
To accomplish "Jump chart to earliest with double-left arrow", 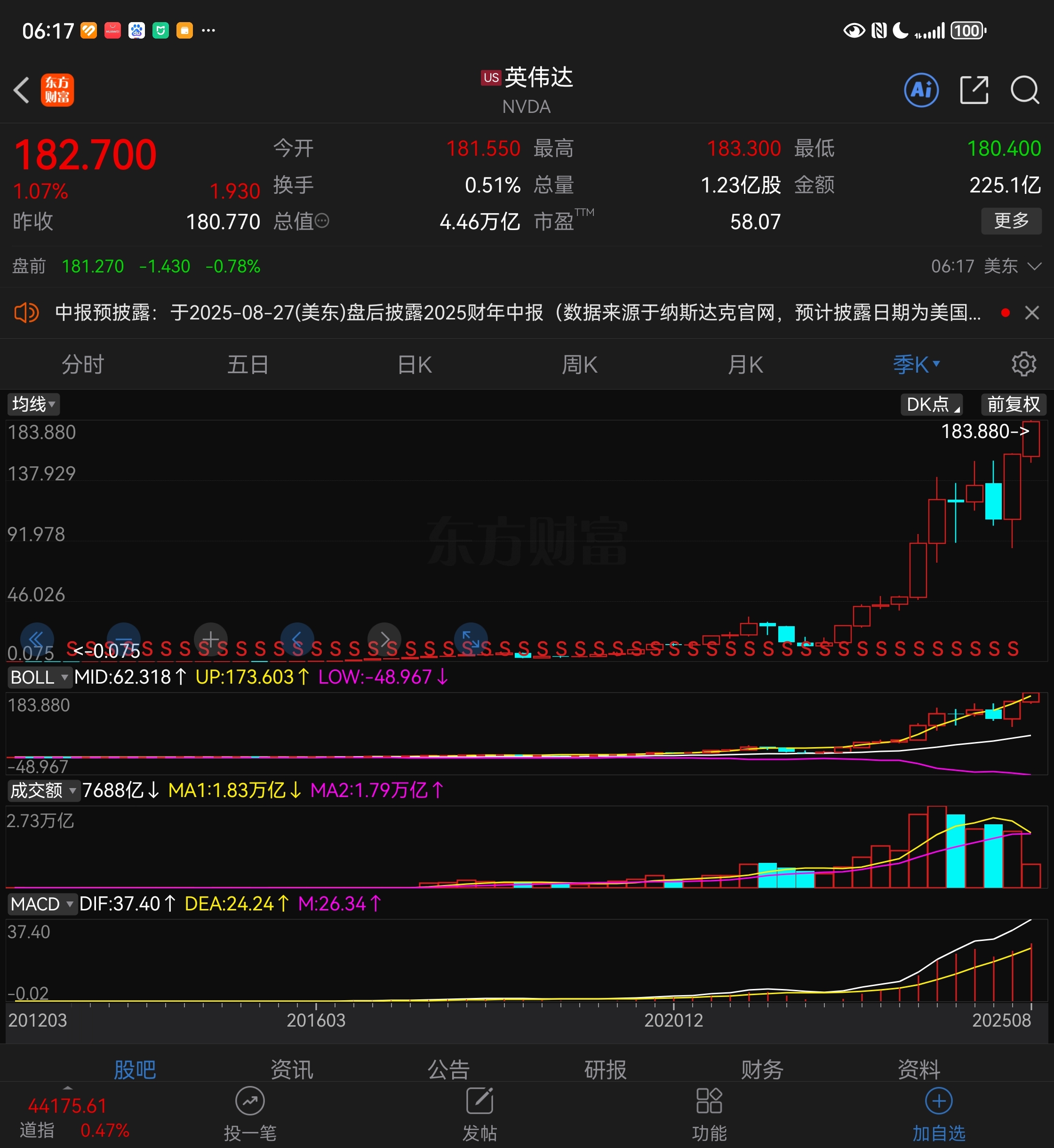I will click(x=37, y=639).
